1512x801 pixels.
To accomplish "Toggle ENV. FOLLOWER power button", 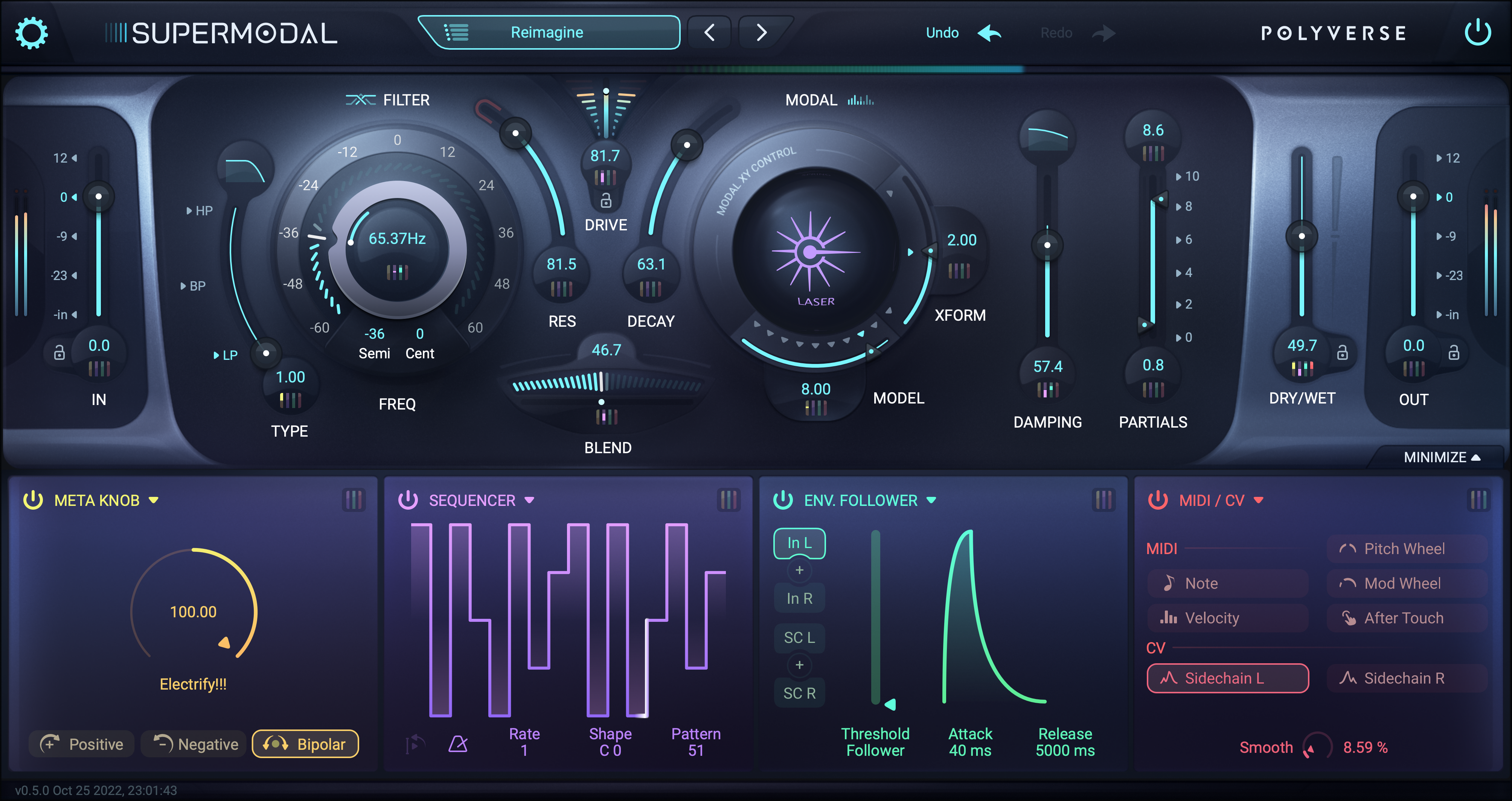I will [x=783, y=500].
